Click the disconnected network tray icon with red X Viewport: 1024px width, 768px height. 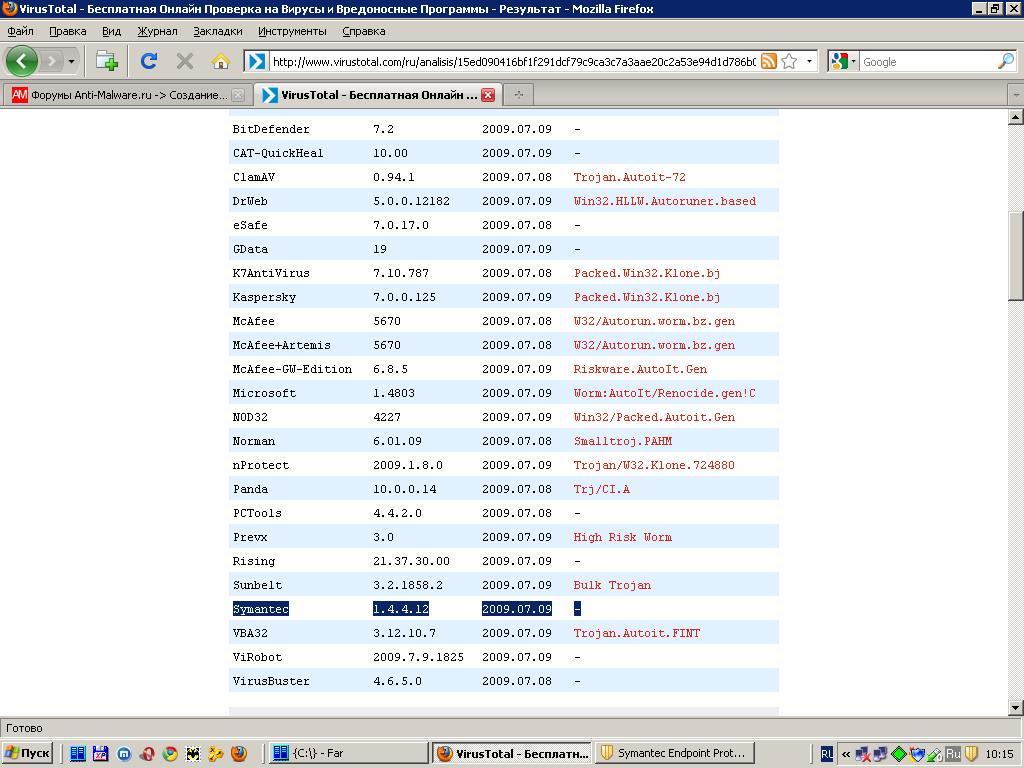coord(863,754)
